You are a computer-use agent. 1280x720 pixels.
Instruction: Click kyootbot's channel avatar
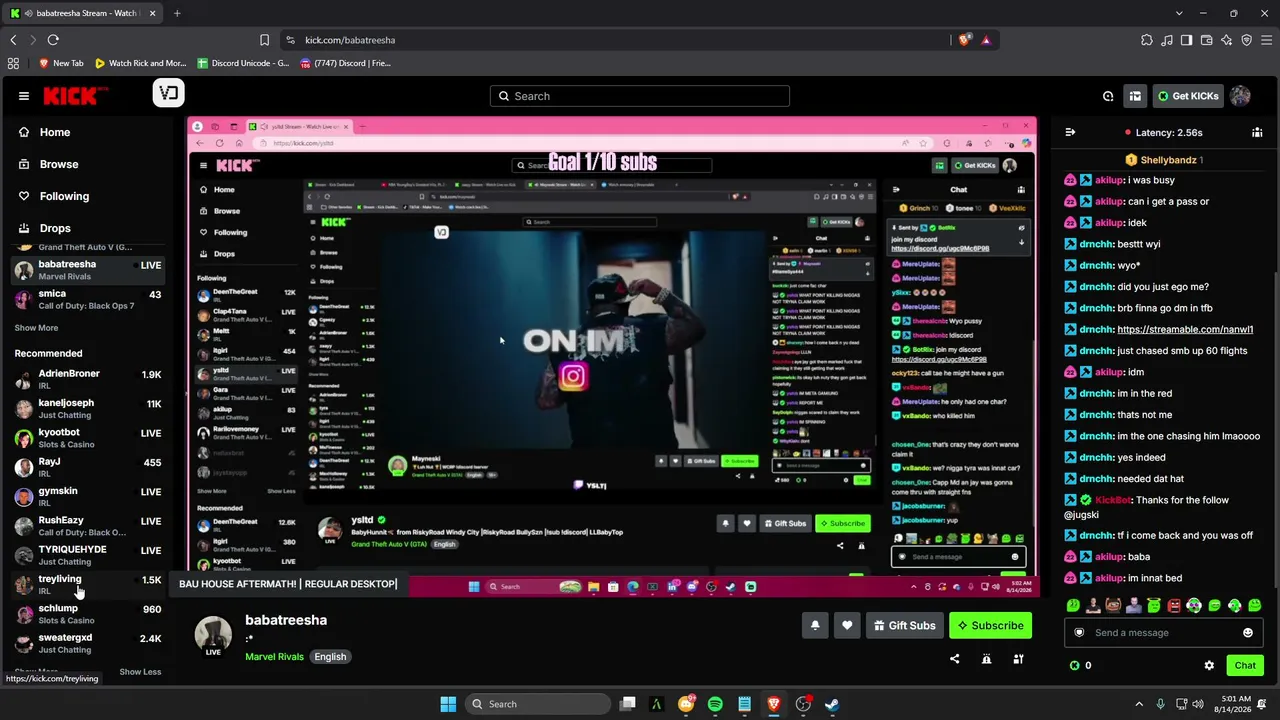24,438
